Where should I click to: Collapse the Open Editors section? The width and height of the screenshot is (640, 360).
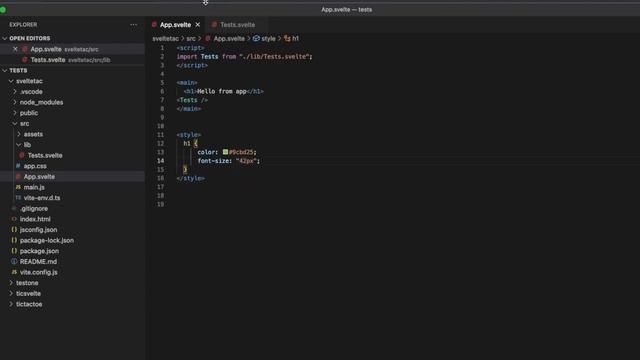(x=4, y=38)
